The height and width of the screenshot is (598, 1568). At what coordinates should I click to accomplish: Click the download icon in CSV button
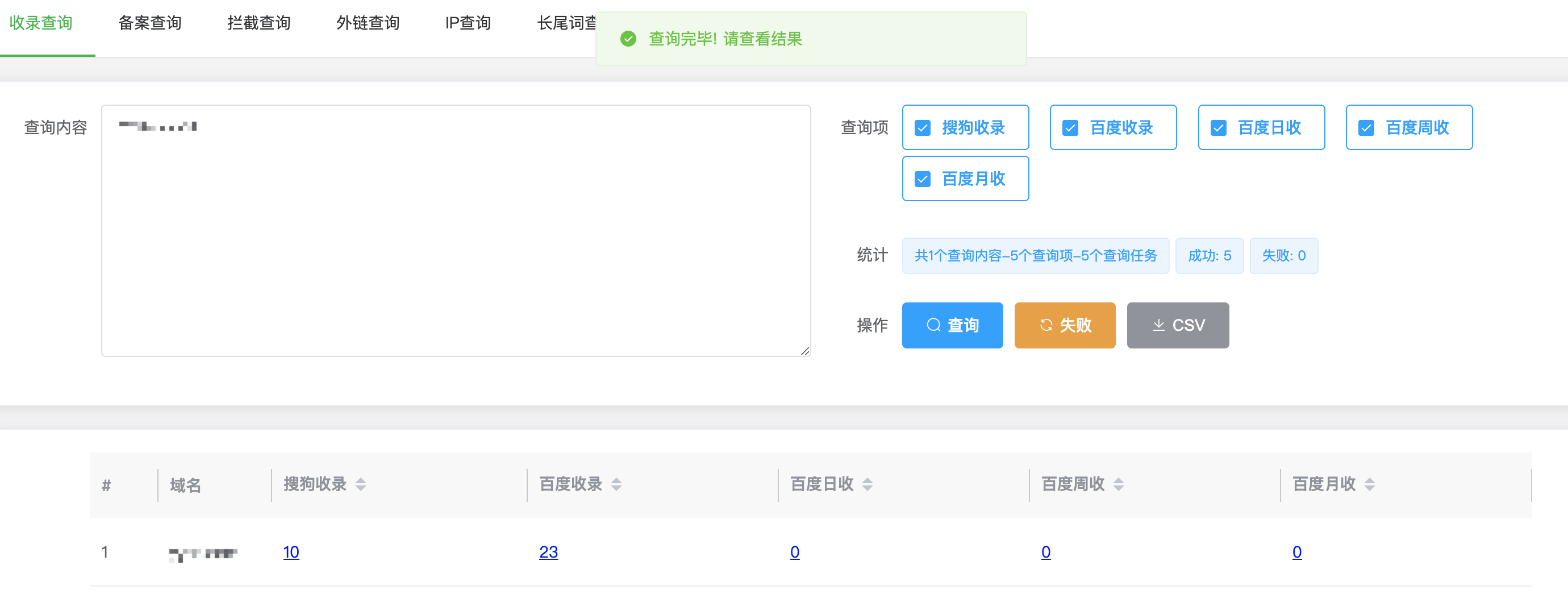click(x=1158, y=325)
